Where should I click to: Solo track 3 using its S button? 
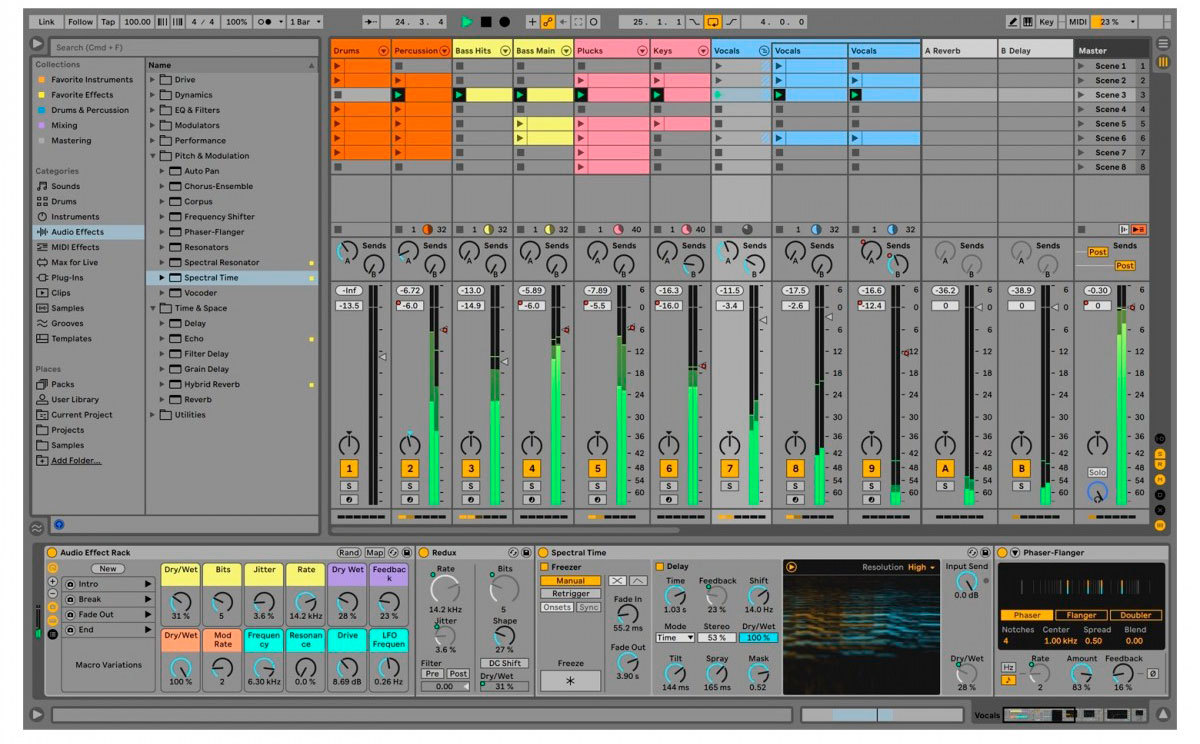471,486
